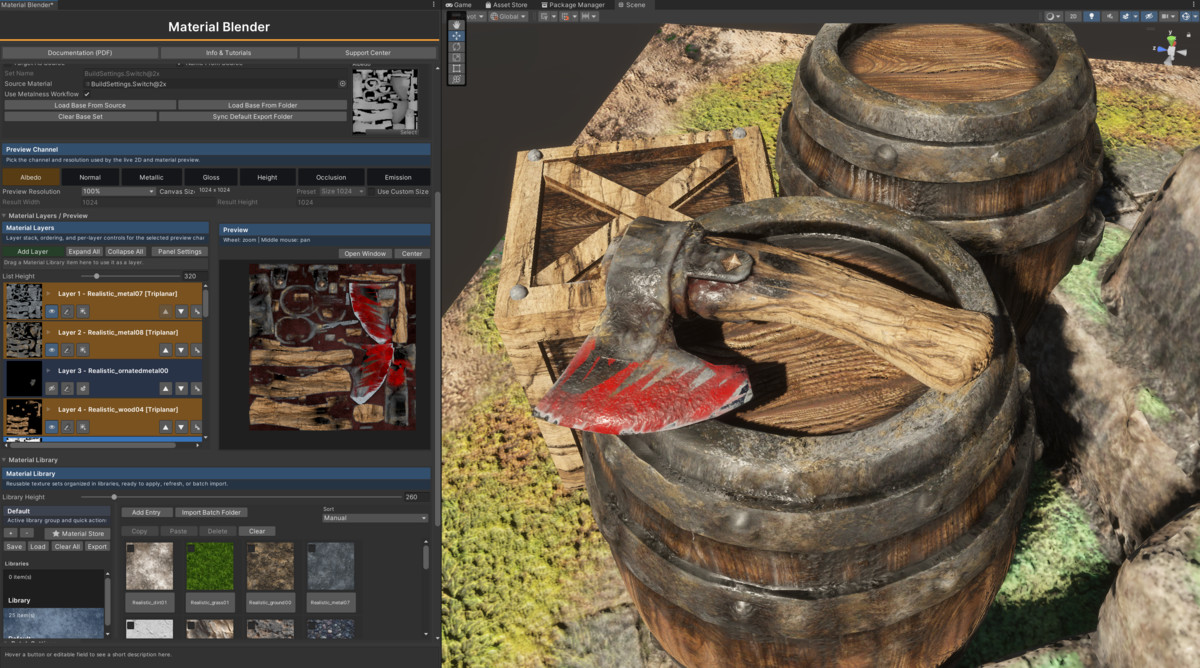Toggle visibility of Layer 3 Realistic_ornatedmetal00
Screen dimensions: 1200x668
(x=52, y=389)
